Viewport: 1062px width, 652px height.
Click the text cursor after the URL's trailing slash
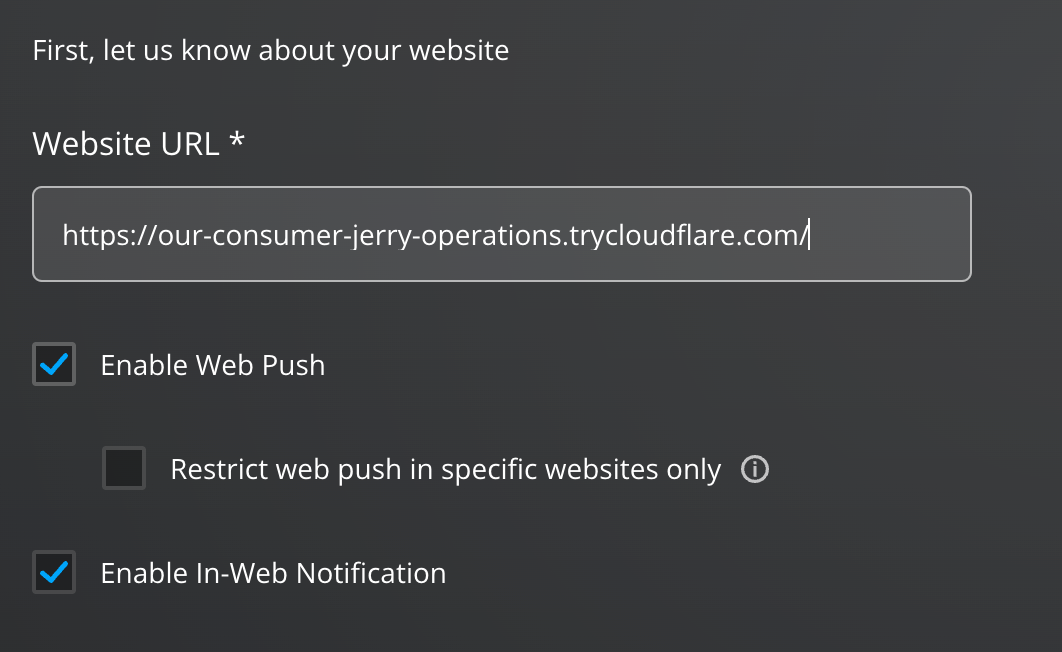tap(808, 235)
